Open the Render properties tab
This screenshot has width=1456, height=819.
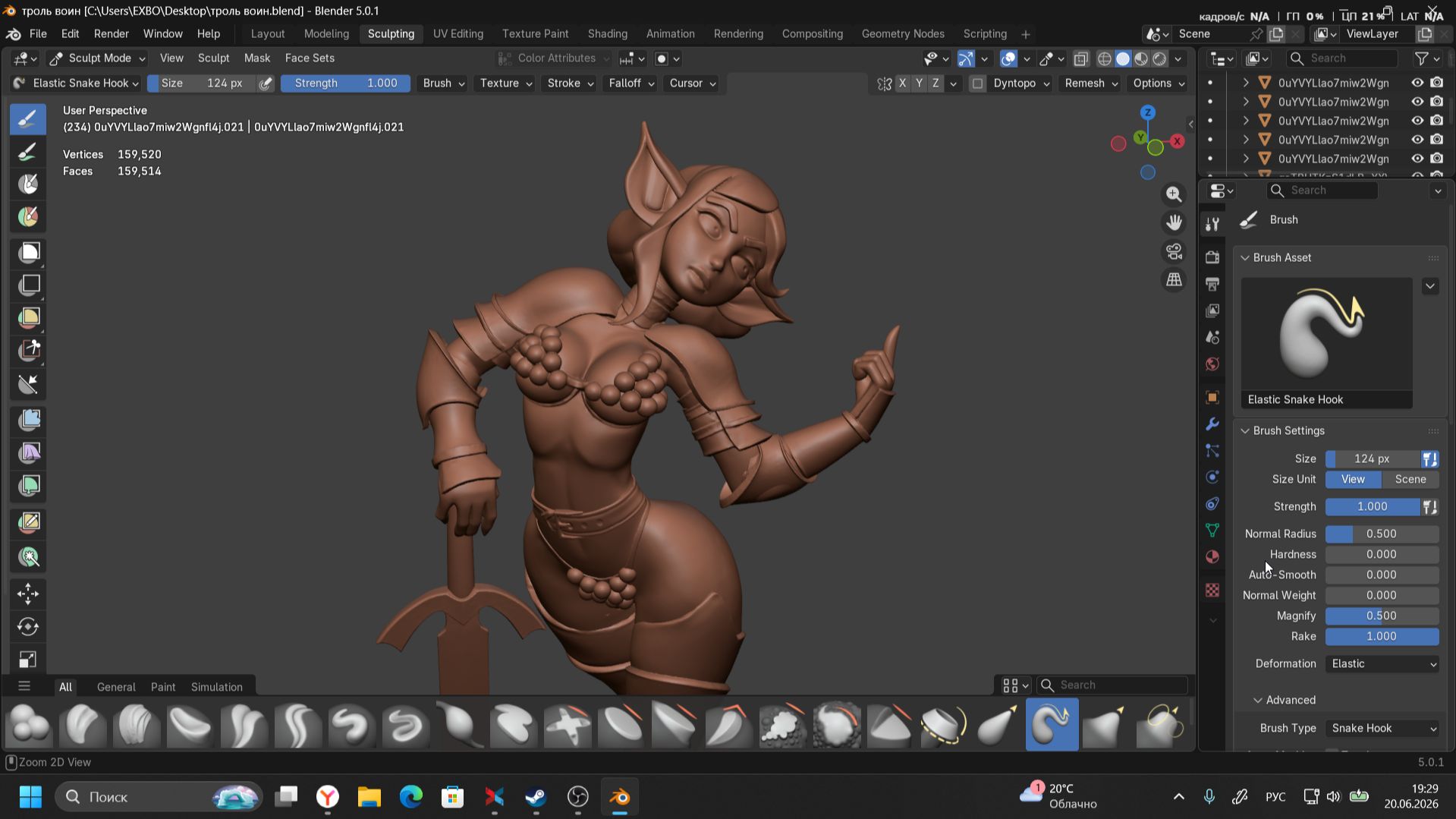point(1212,257)
